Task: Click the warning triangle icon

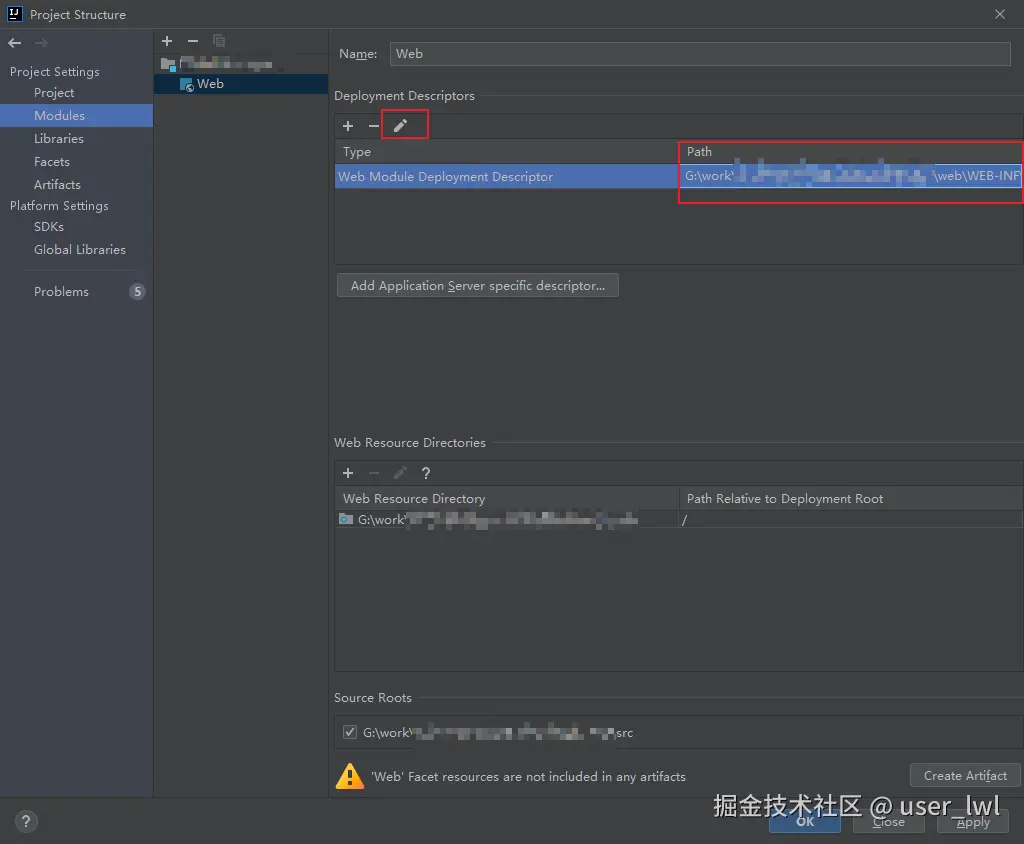Action: pyautogui.click(x=350, y=776)
